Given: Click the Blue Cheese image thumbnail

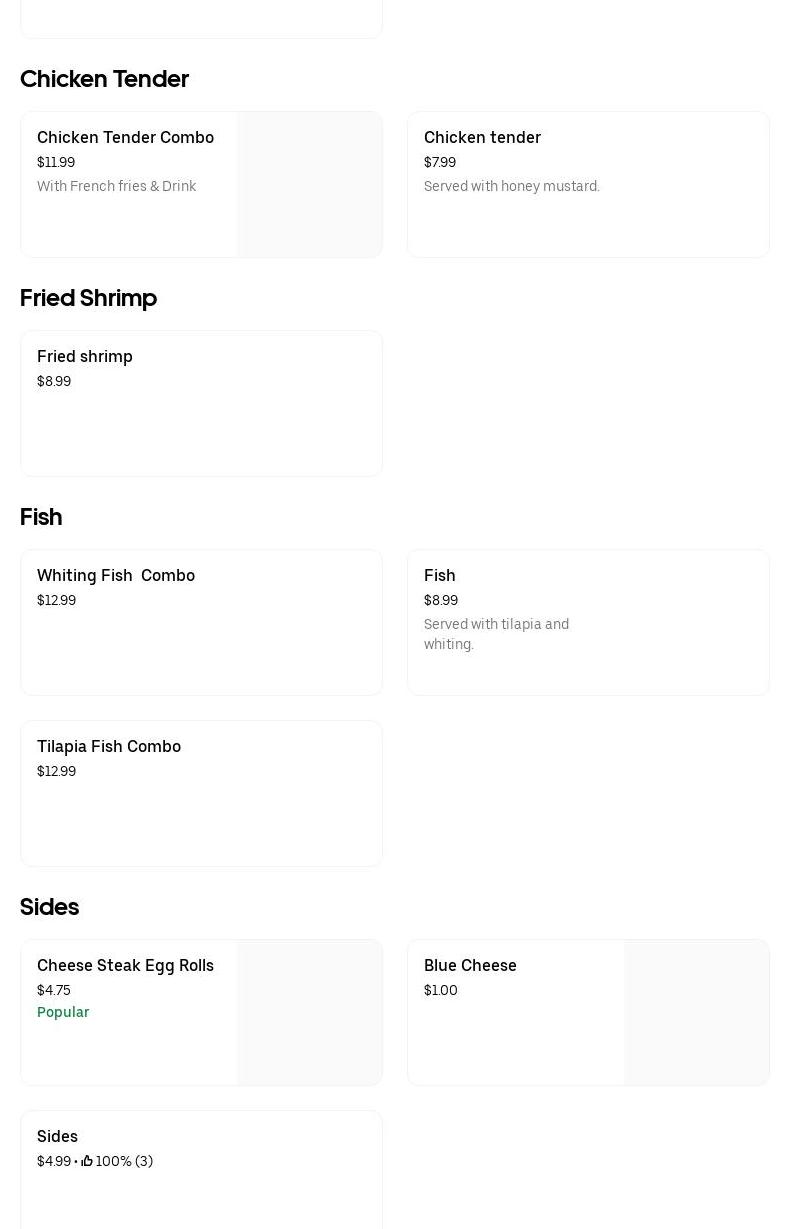Looking at the screenshot, I should pyautogui.click(x=696, y=1012).
